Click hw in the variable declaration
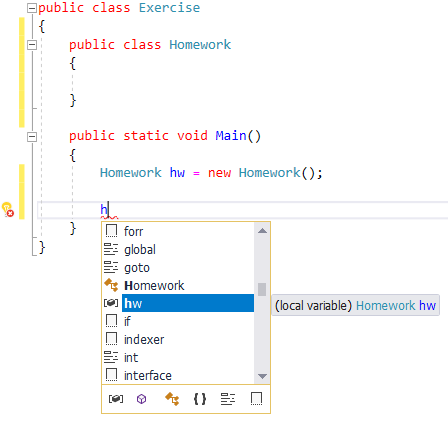This screenshot has height=426, width=448. (x=177, y=173)
